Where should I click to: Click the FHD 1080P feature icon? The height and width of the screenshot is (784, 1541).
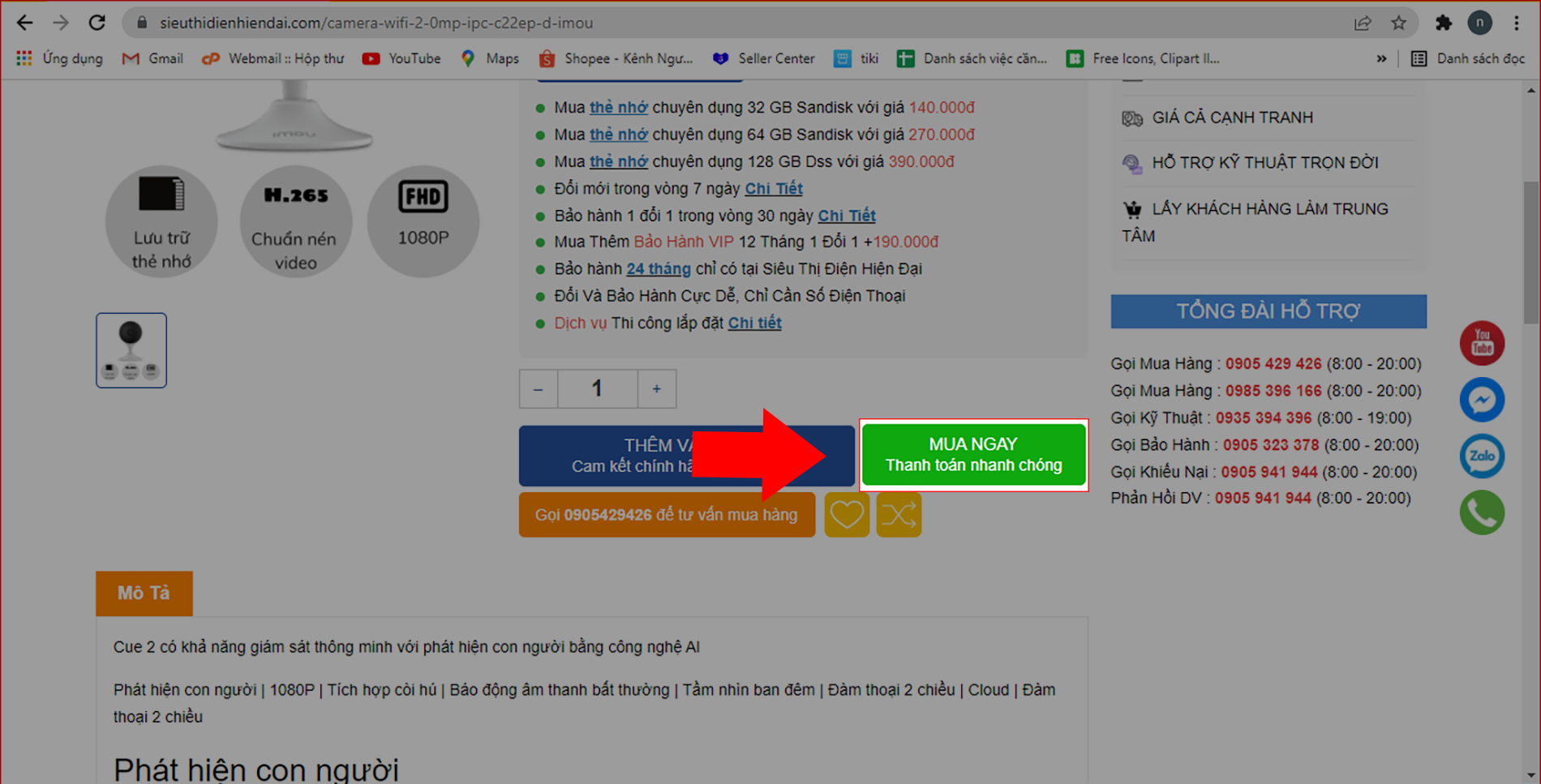[x=423, y=221]
